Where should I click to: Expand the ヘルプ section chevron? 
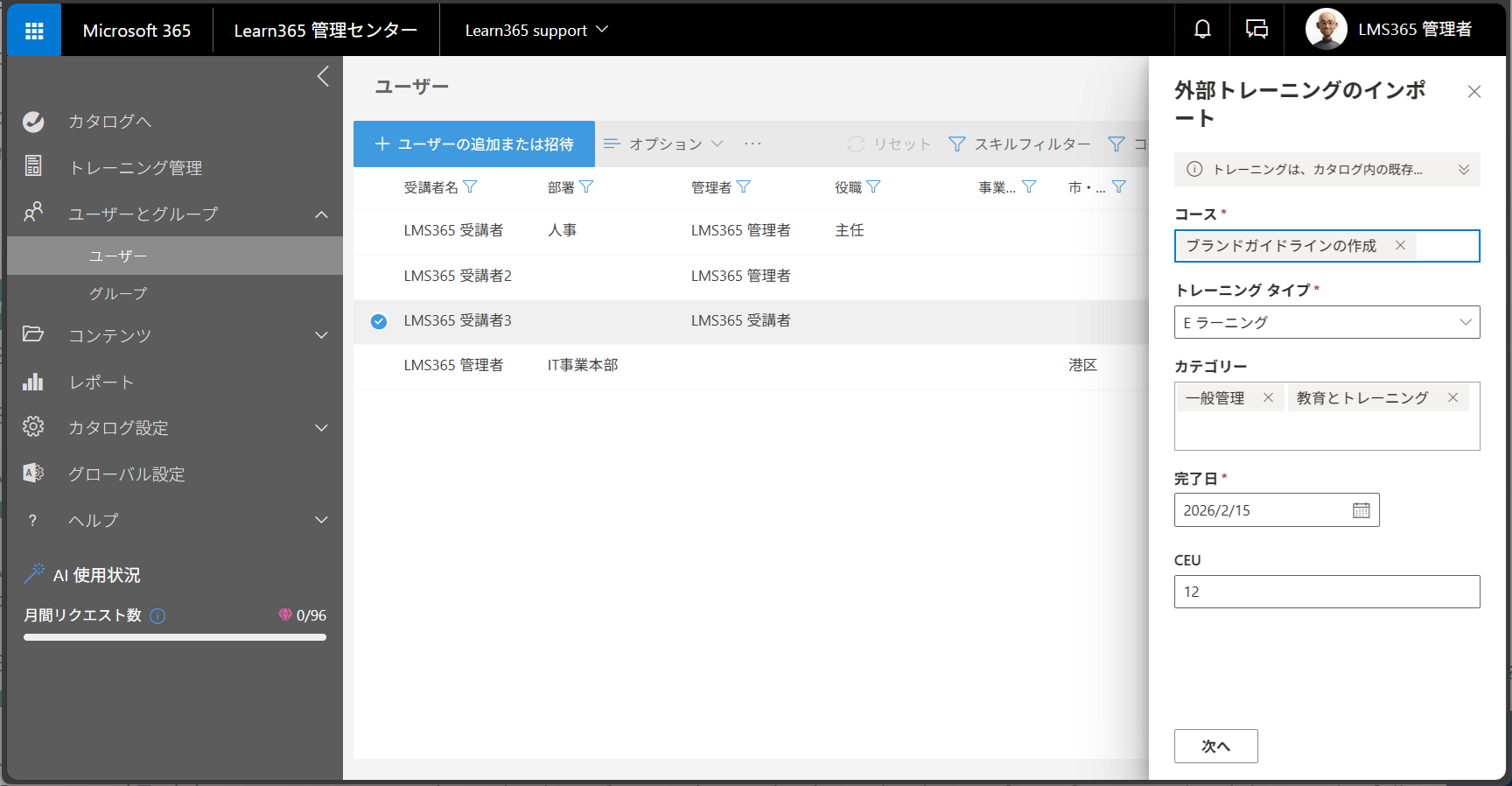322,520
